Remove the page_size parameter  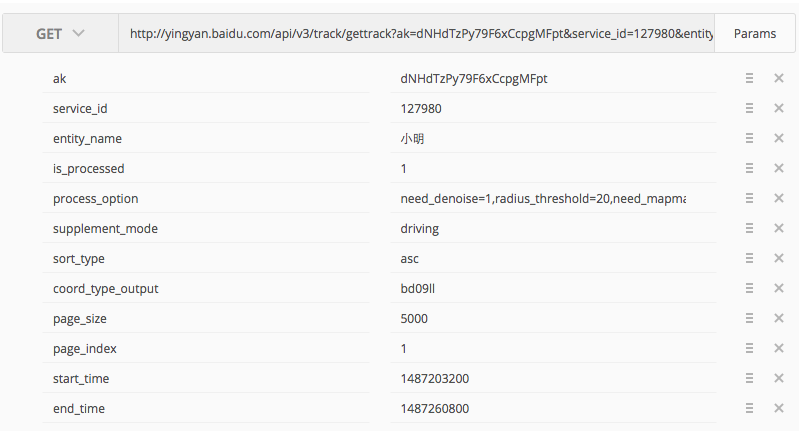point(779,319)
